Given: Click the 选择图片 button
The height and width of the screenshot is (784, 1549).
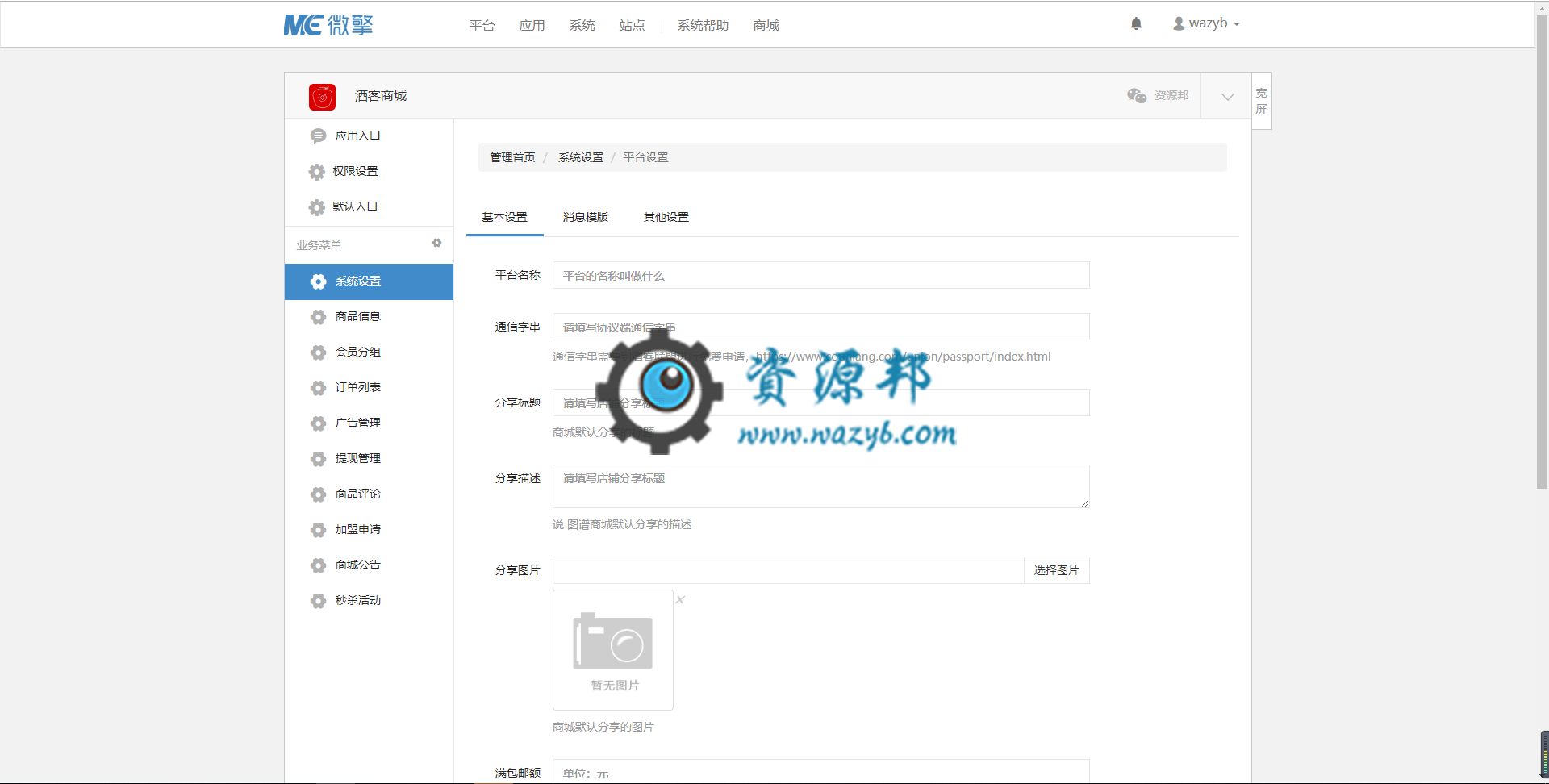Looking at the screenshot, I should click(x=1056, y=570).
